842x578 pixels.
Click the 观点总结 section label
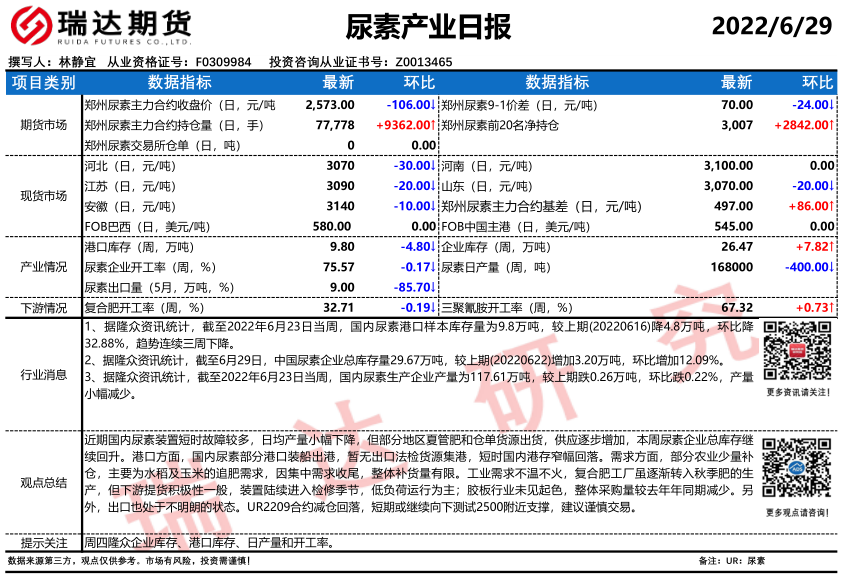[43, 483]
